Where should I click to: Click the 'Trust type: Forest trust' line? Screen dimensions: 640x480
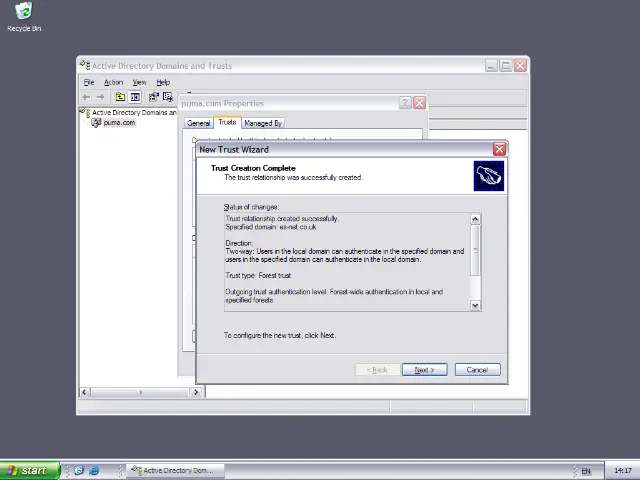coord(258,276)
